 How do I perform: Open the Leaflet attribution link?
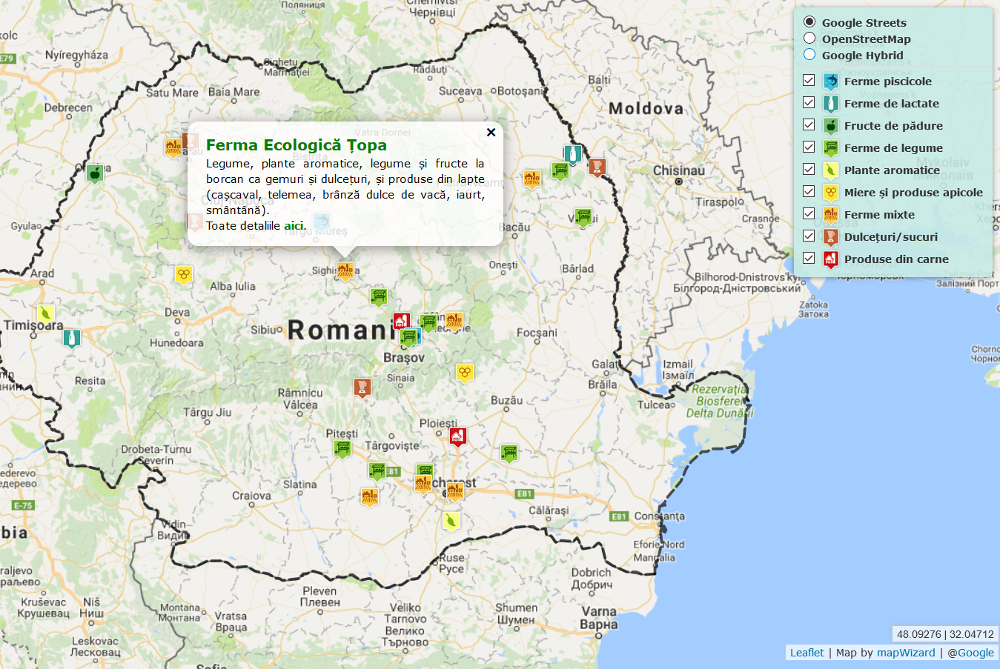807,652
